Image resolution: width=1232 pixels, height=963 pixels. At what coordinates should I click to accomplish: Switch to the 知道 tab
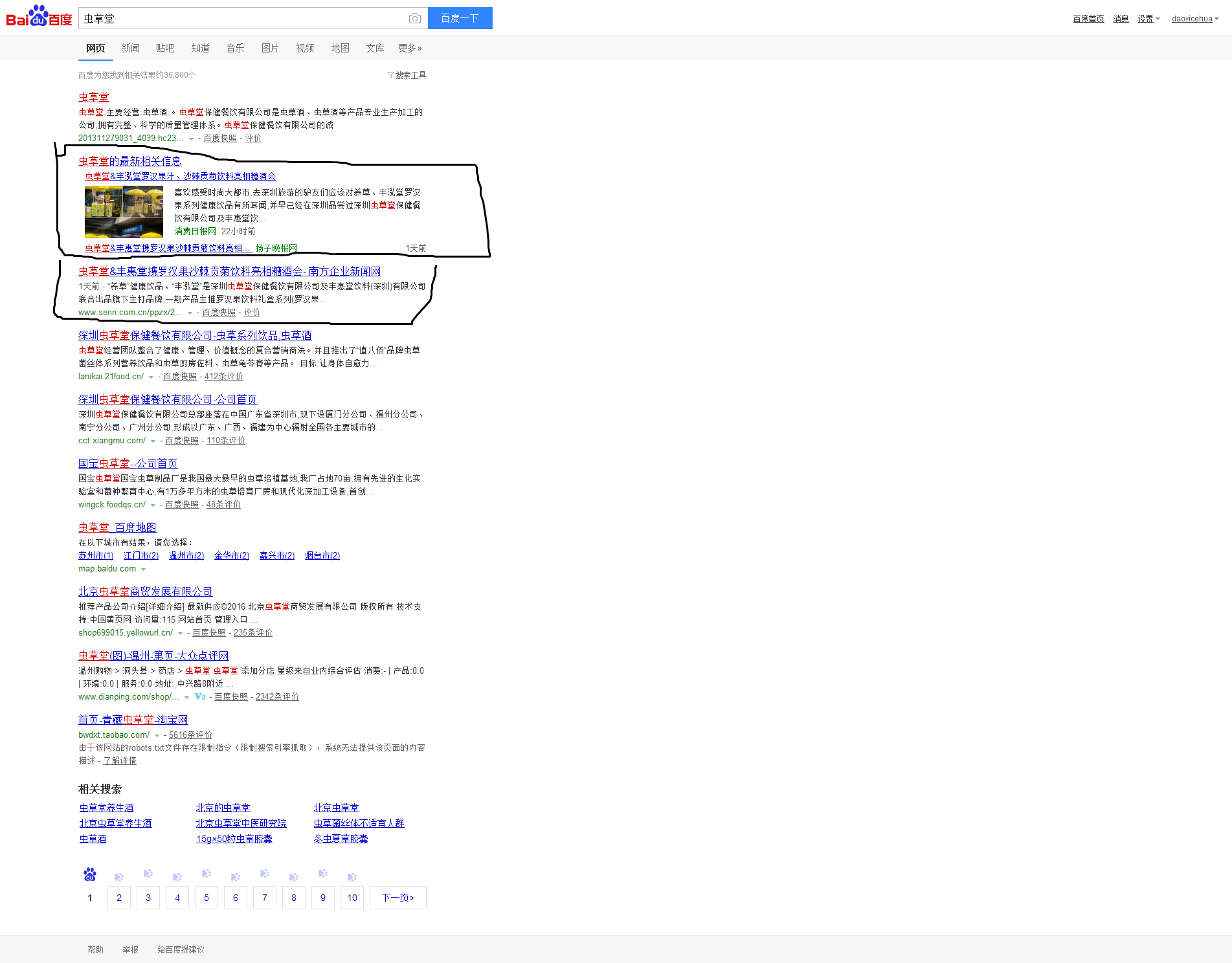[200, 48]
